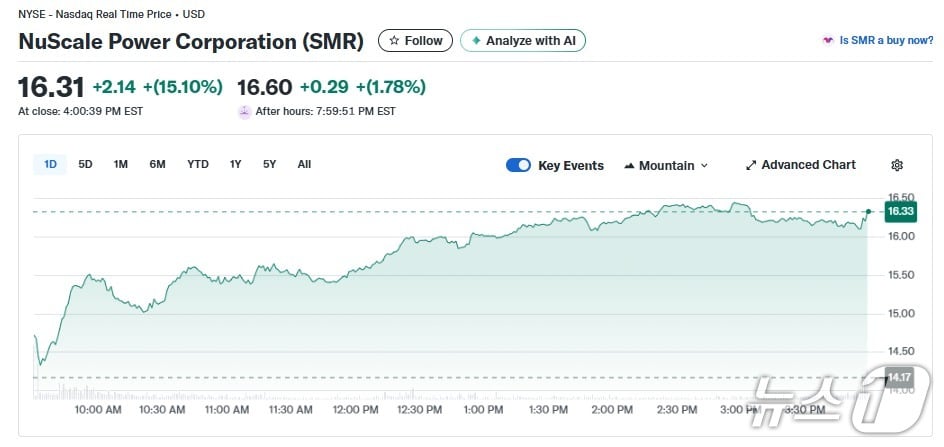Click the 16.33 current price label on chart
This screenshot has width=944, height=447.
pos(901,211)
